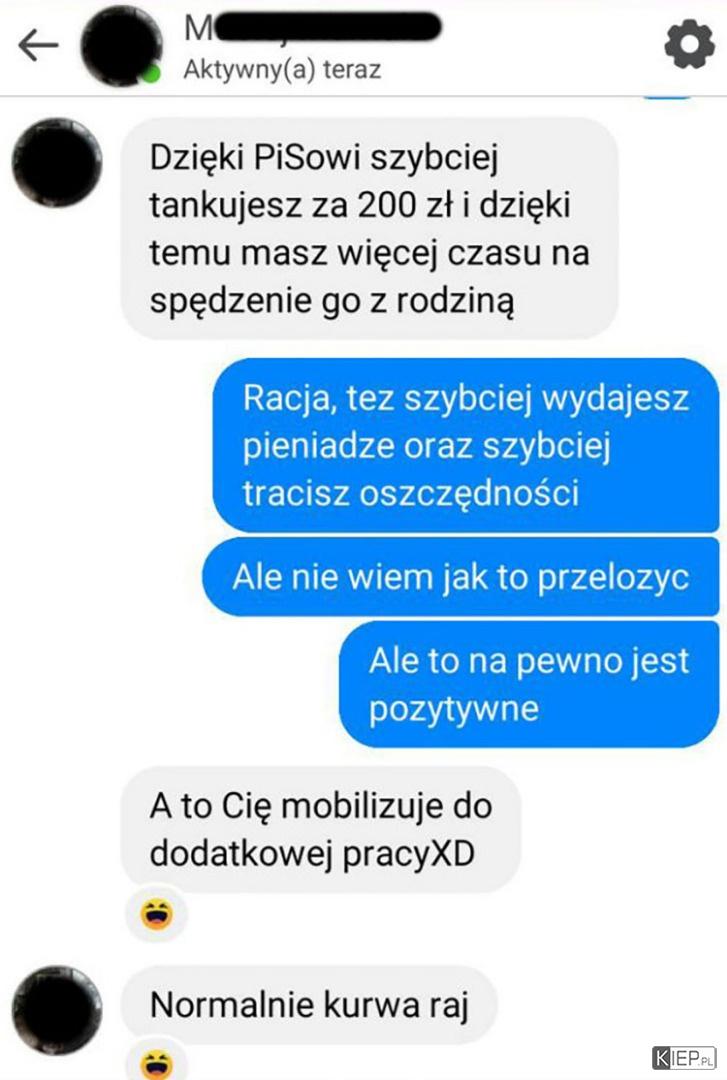Select the "Dzięki PiSowi szybciej tankujesz" message
Screen dimensions: 727x1080
[x=369, y=228]
